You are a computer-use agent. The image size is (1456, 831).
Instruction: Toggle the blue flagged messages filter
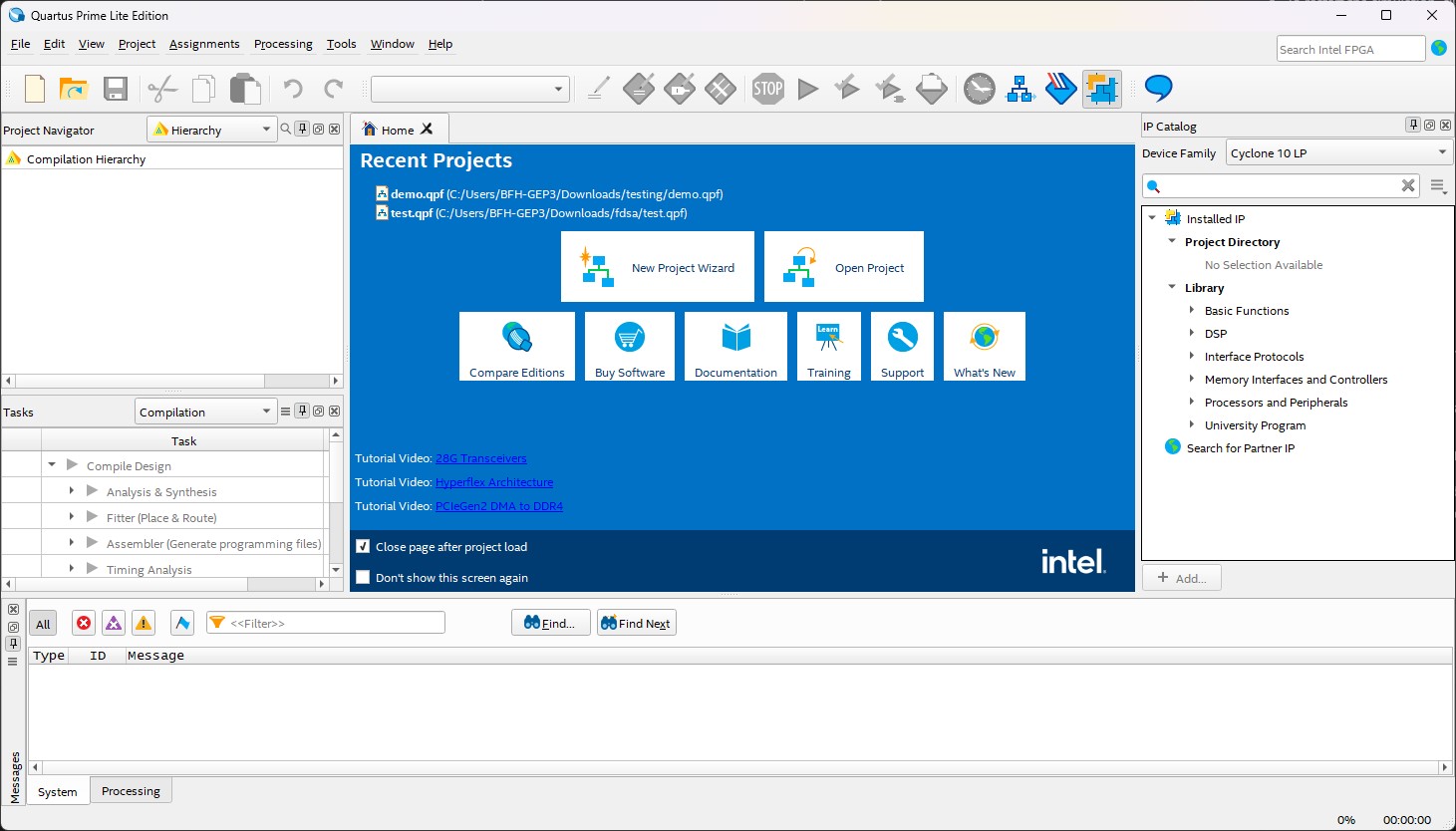point(182,623)
